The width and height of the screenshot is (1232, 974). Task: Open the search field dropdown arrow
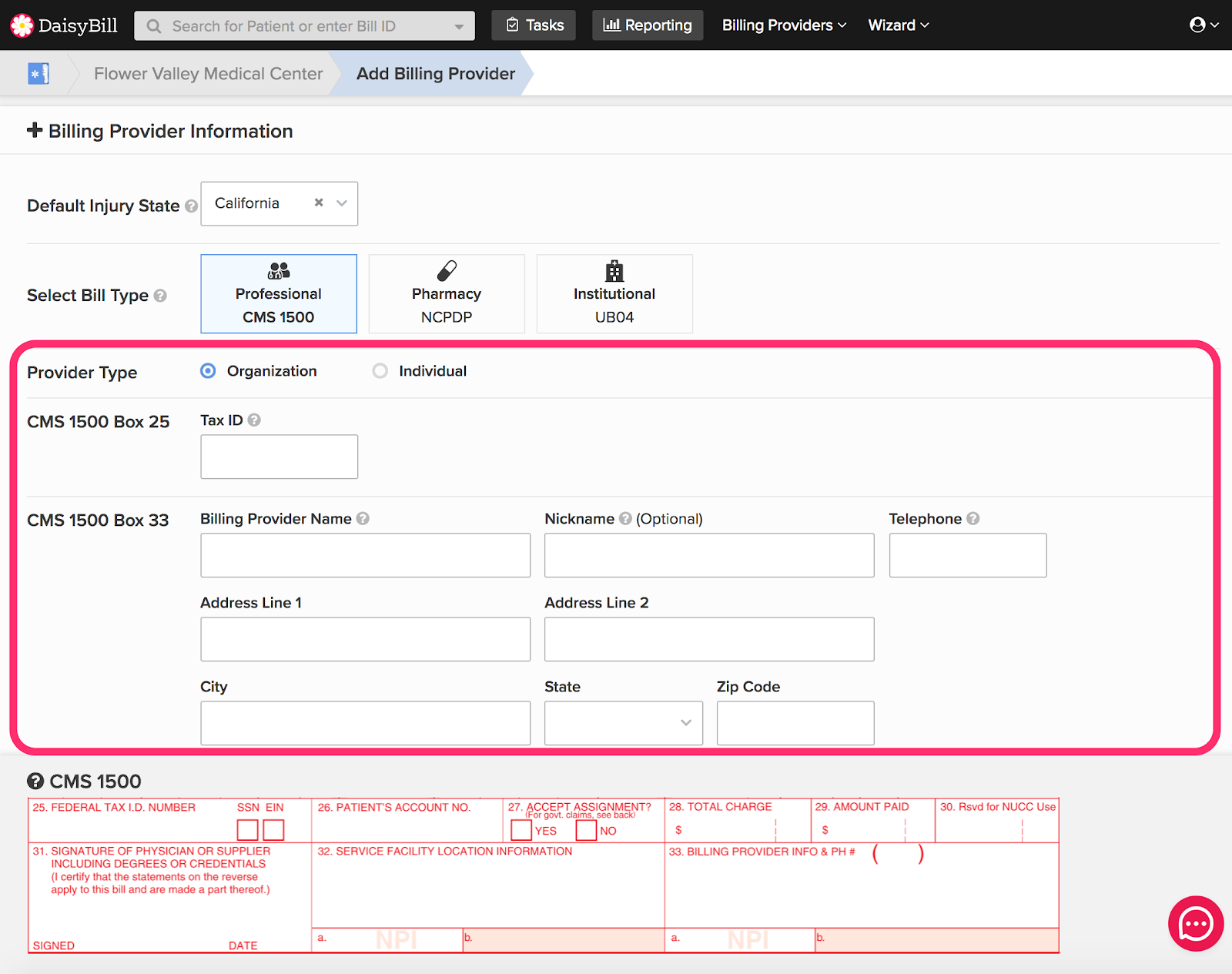[459, 26]
